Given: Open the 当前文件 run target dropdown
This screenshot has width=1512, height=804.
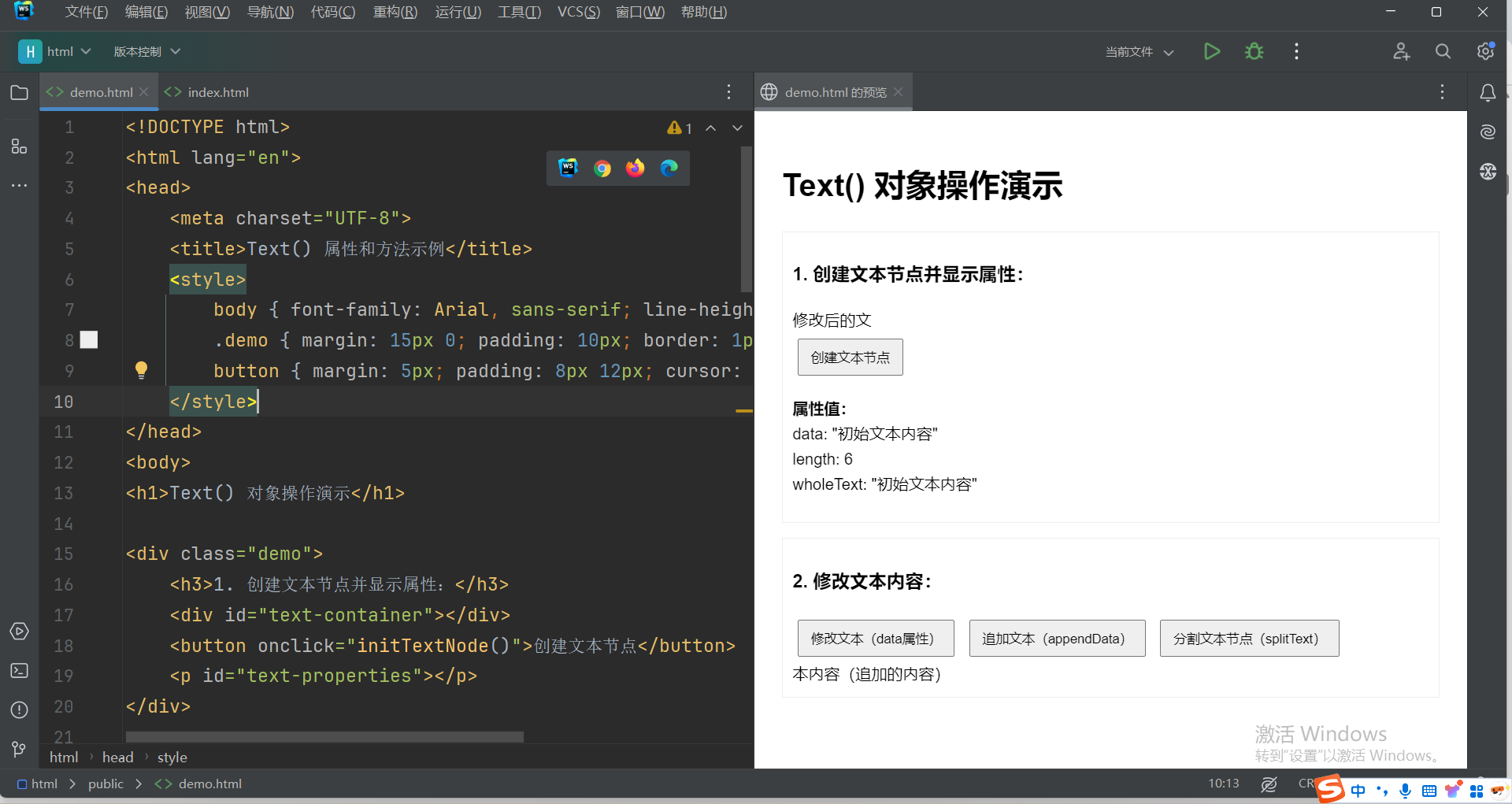Looking at the screenshot, I should (x=1138, y=51).
